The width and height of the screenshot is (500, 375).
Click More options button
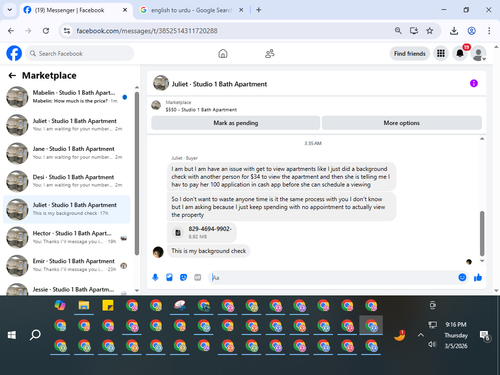402,123
